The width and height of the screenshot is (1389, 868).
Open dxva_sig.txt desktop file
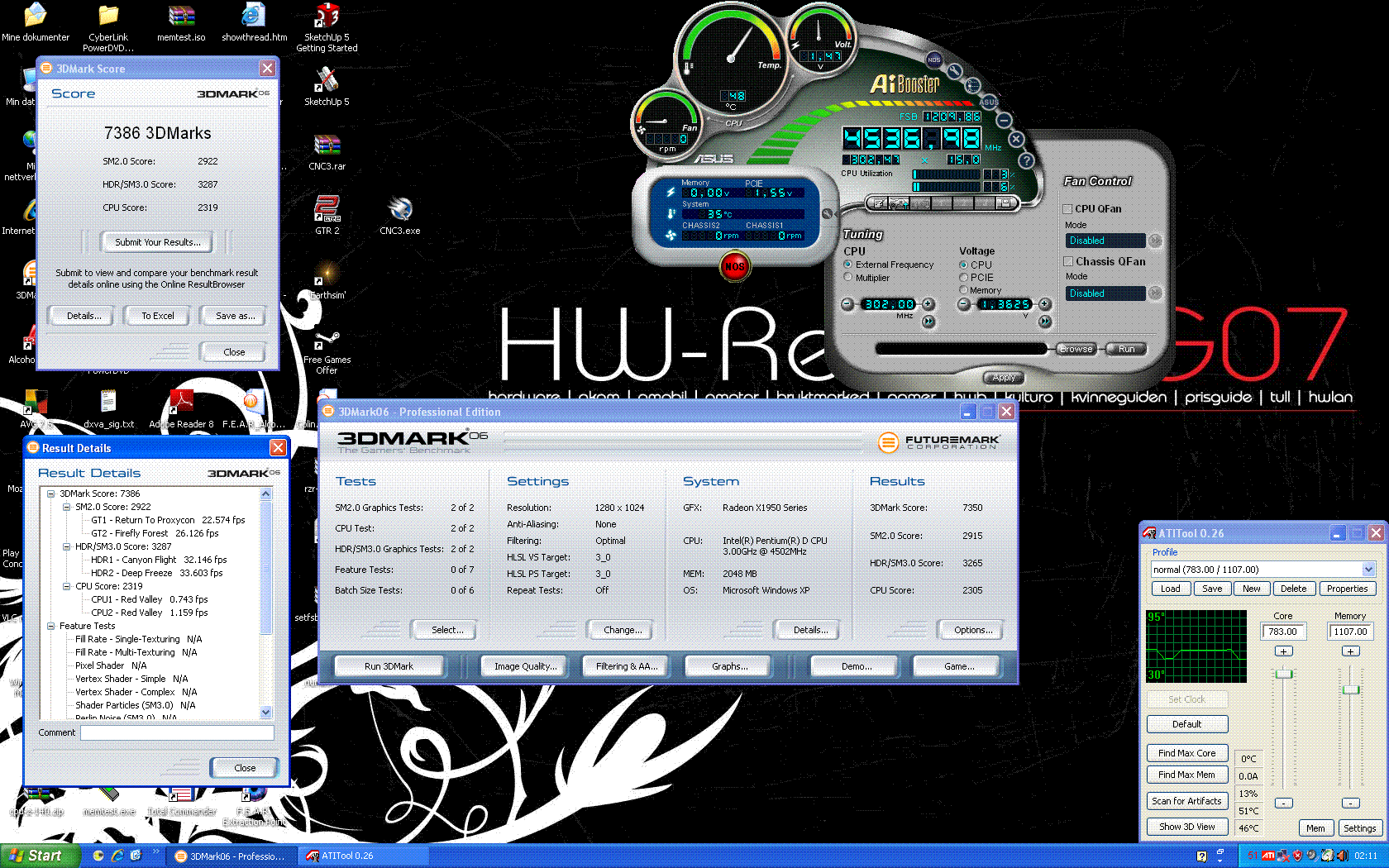coord(108,409)
